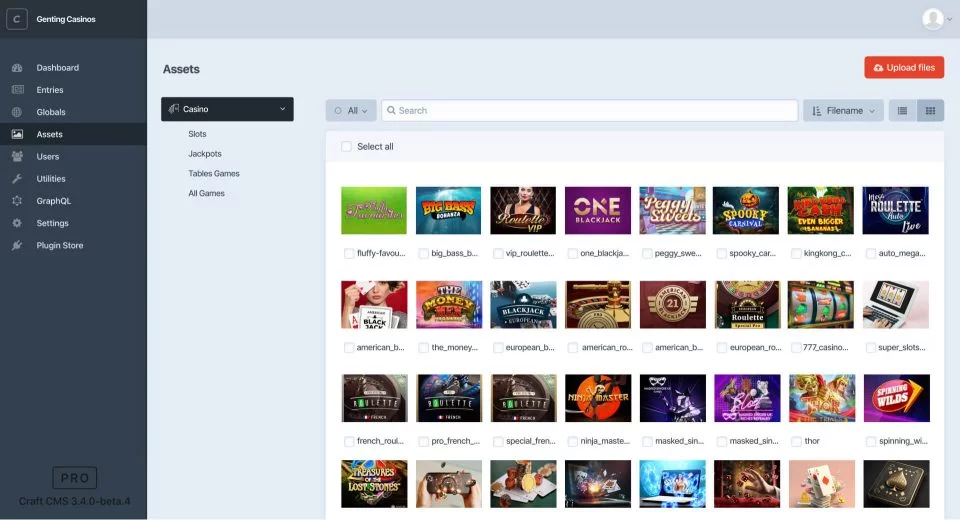Click the Dashboard gauge icon in the sidebar
Viewport: 960px width, 520px height.
point(17,67)
